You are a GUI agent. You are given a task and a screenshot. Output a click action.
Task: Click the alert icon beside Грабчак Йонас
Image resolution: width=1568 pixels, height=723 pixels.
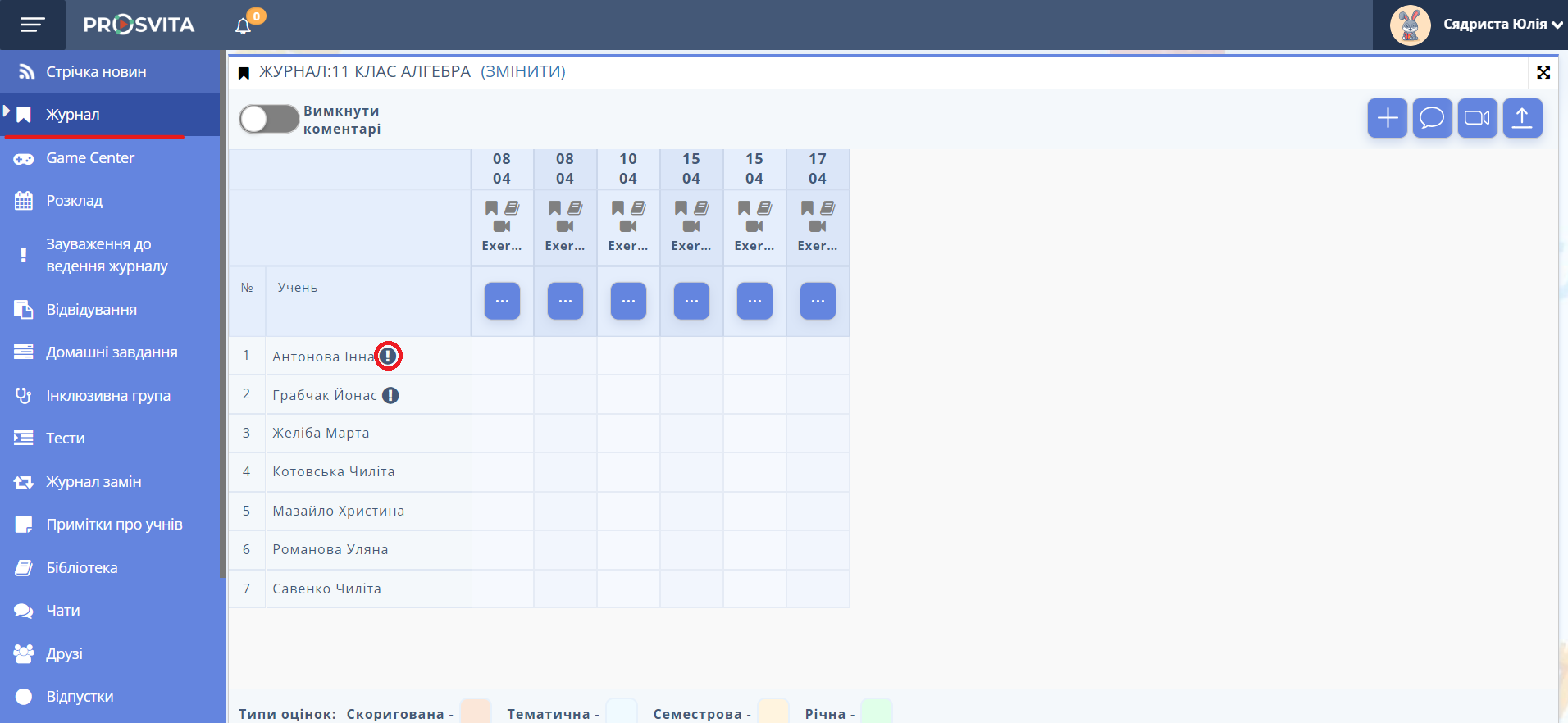tap(391, 395)
